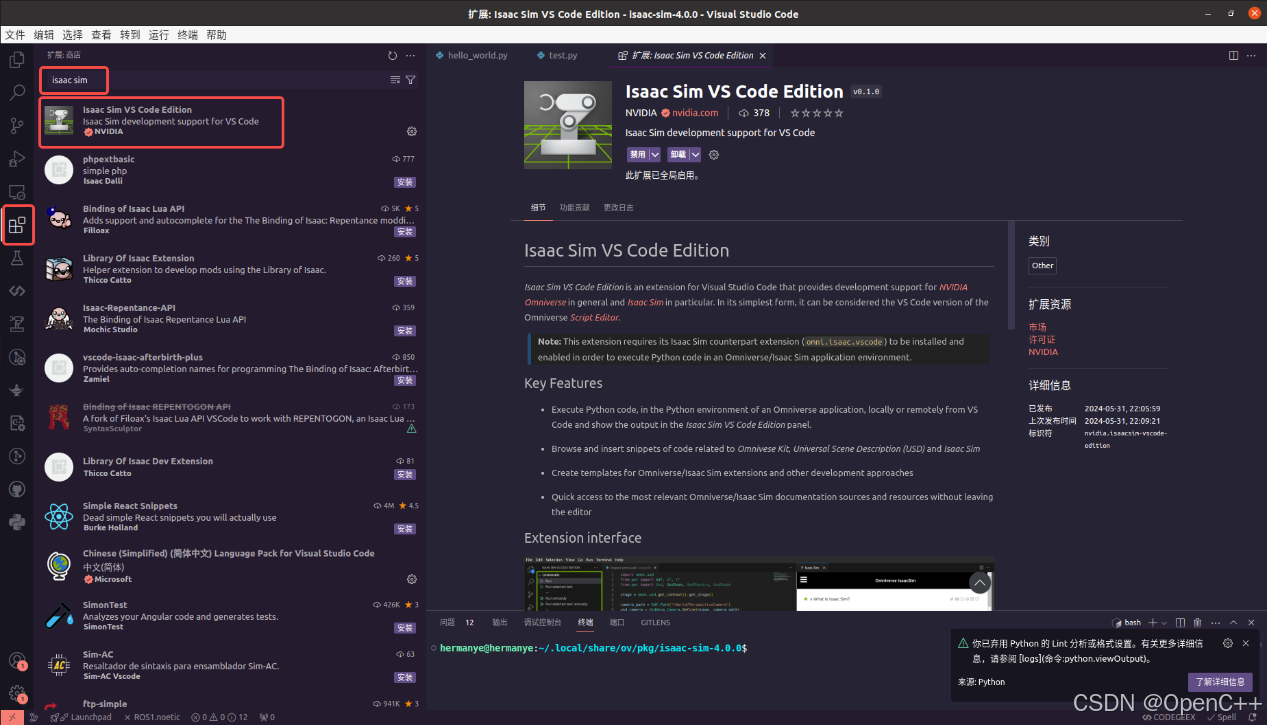Open the GitHub icon in activity bar
The width and height of the screenshot is (1267, 725).
[x=17, y=489]
